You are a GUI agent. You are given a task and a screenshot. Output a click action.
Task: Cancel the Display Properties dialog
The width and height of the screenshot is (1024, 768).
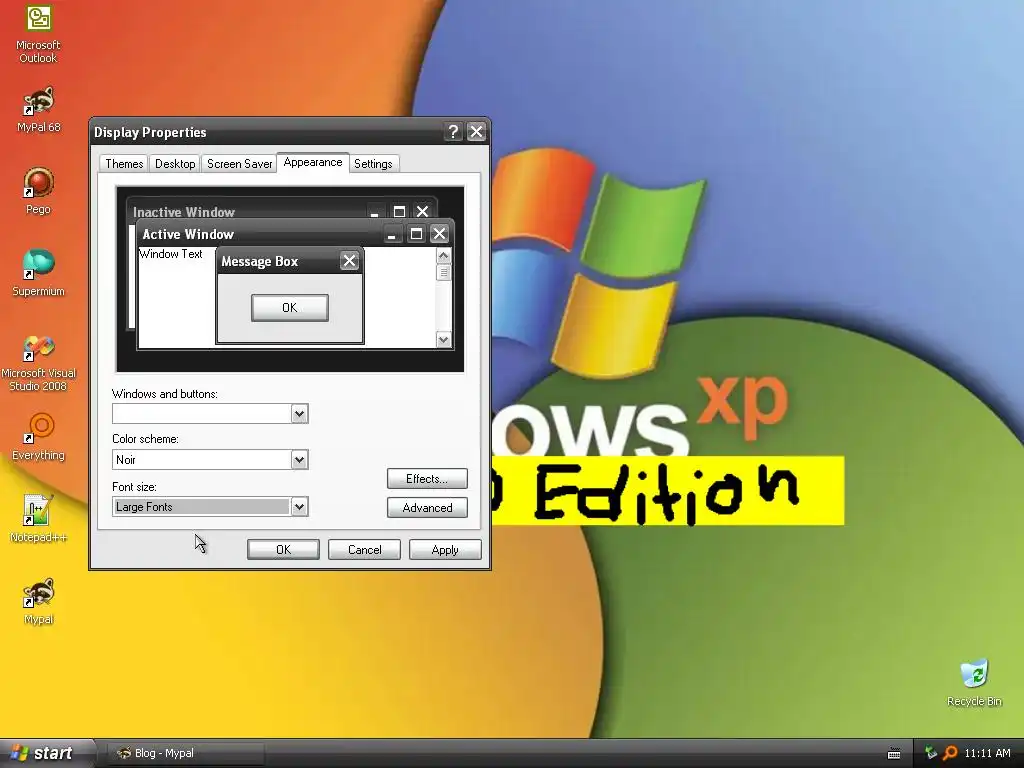tap(364, 550)
